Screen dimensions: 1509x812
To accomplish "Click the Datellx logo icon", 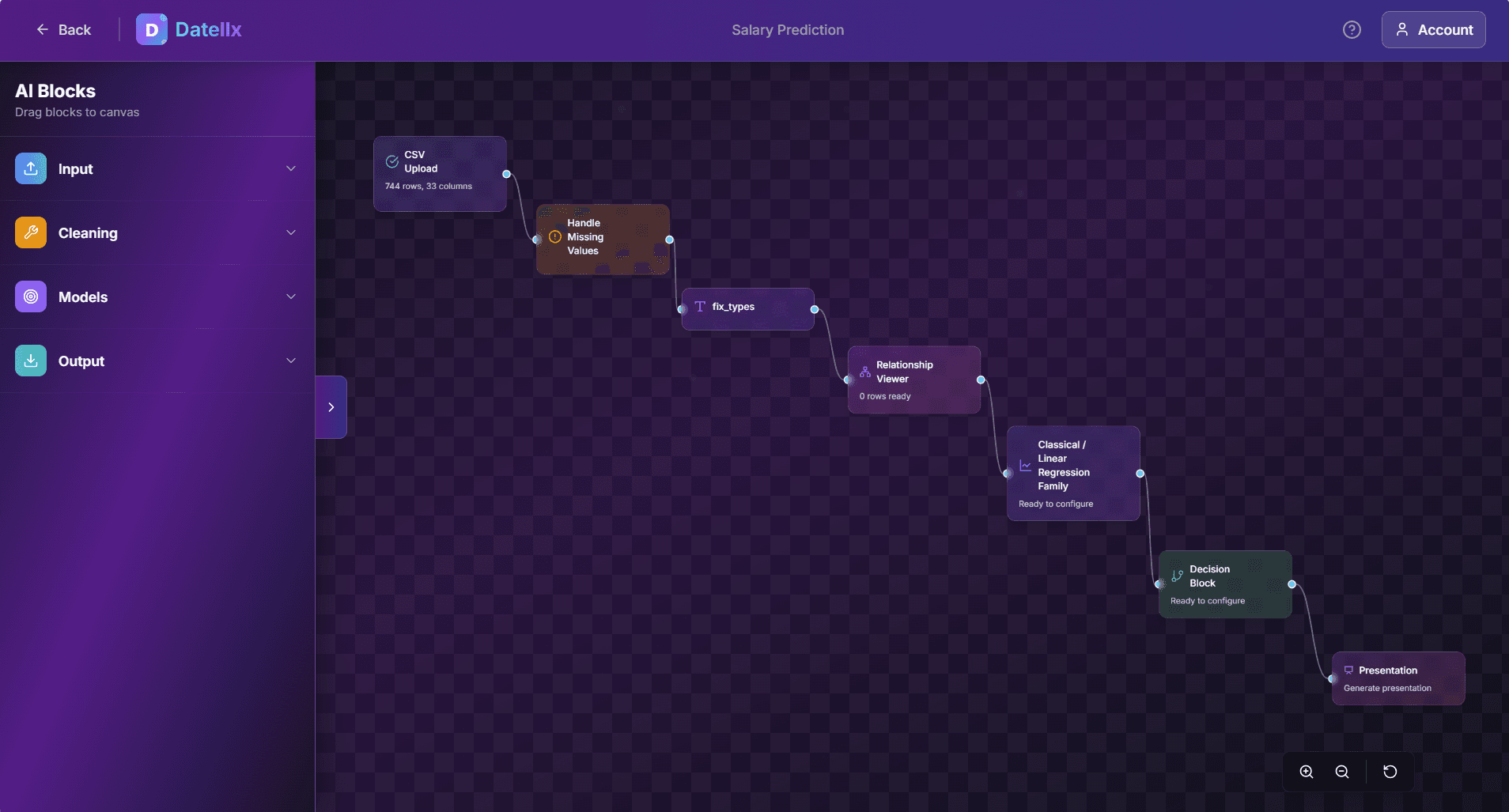I will click(152, 29).
